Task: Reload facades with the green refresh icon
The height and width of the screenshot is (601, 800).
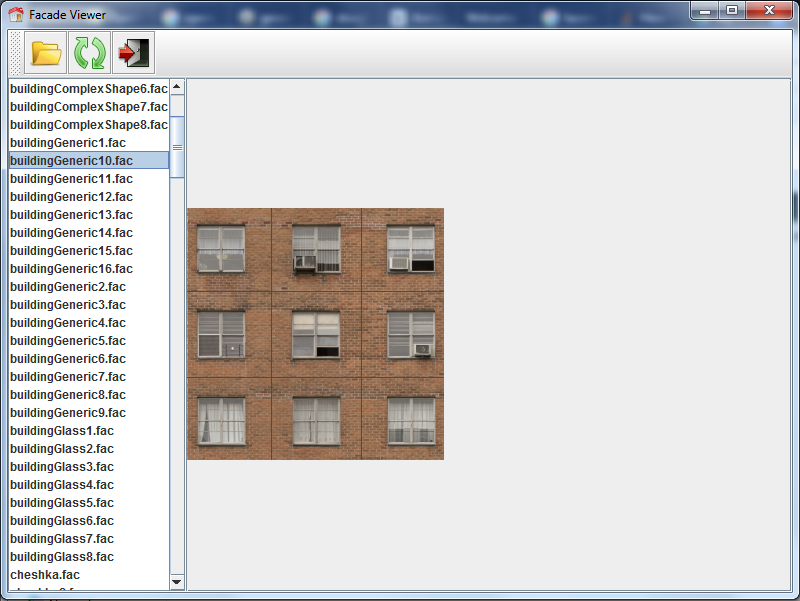Action: 90,53
